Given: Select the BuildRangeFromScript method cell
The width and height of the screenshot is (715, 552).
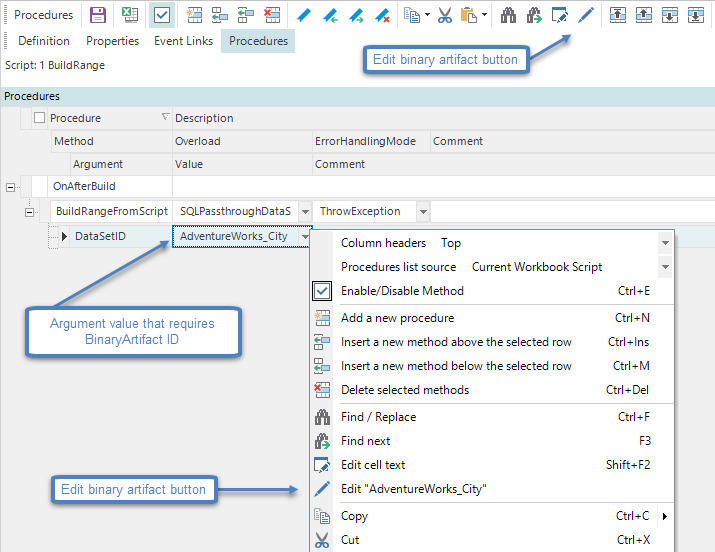Looking at the screenshot, I should (x=111, y=212).
